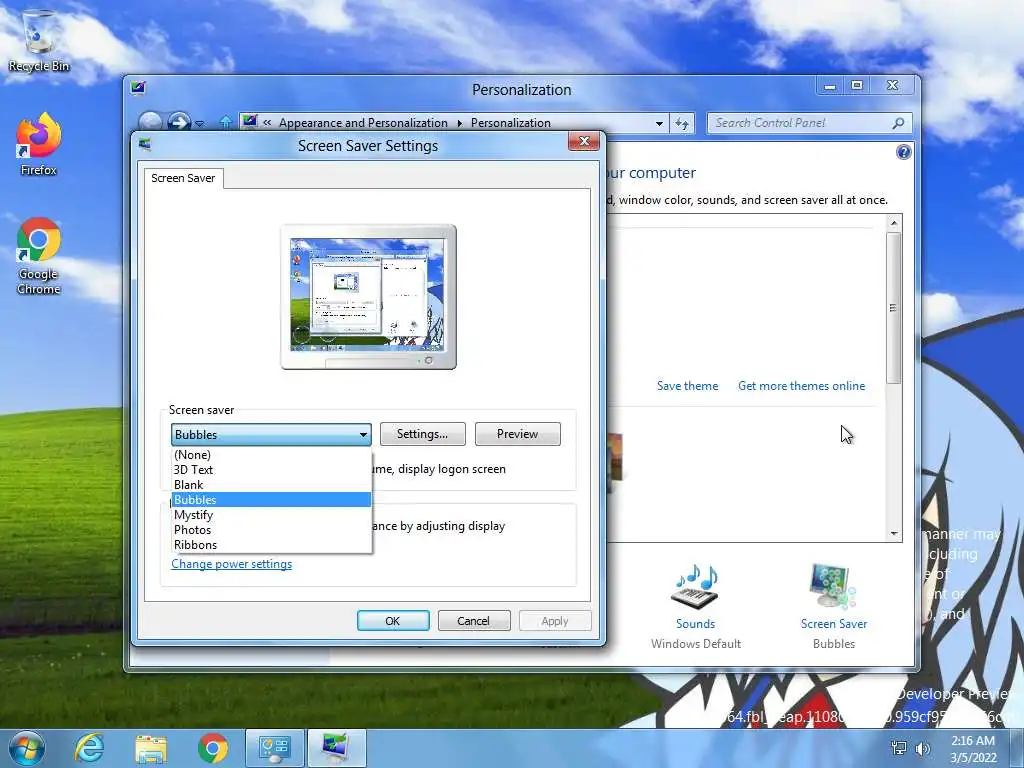Go back with Personalization back arrow
1024x768 pixels.
pos(150,122)
